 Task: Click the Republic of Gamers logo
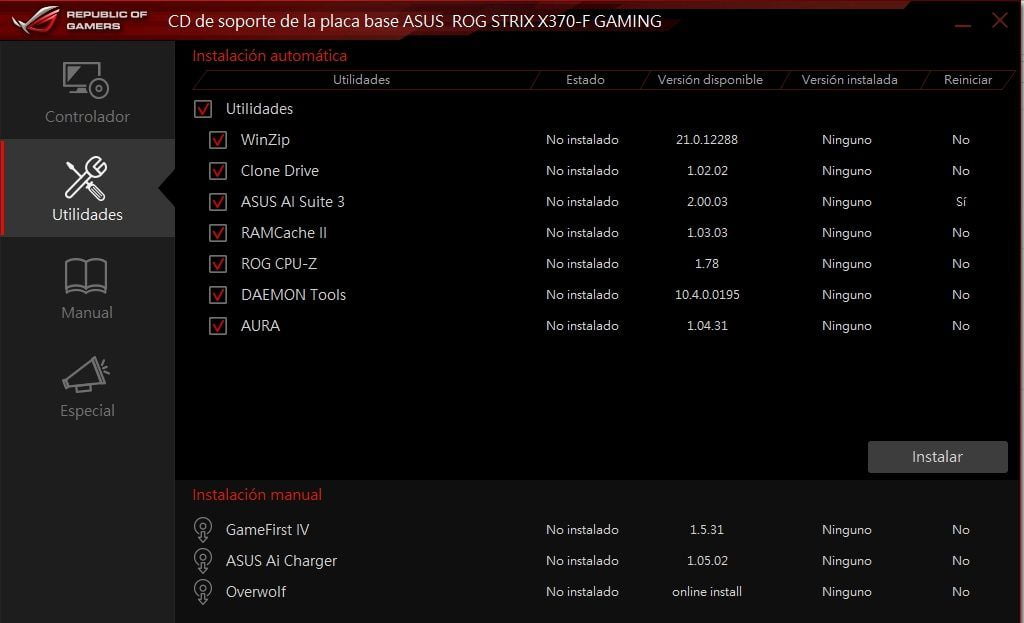pos(79,20)
